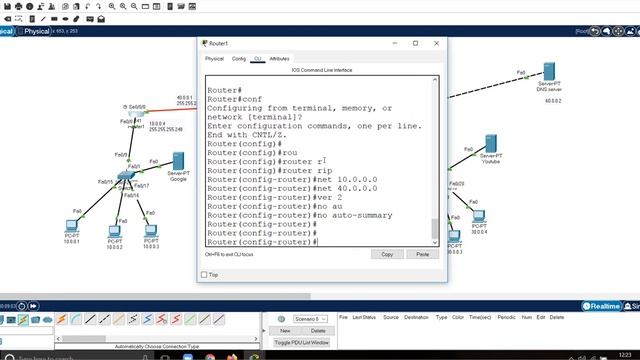Viewport: 640px width, 360px height.
Task: Click the switch in left network
Action: pos(126,176)
